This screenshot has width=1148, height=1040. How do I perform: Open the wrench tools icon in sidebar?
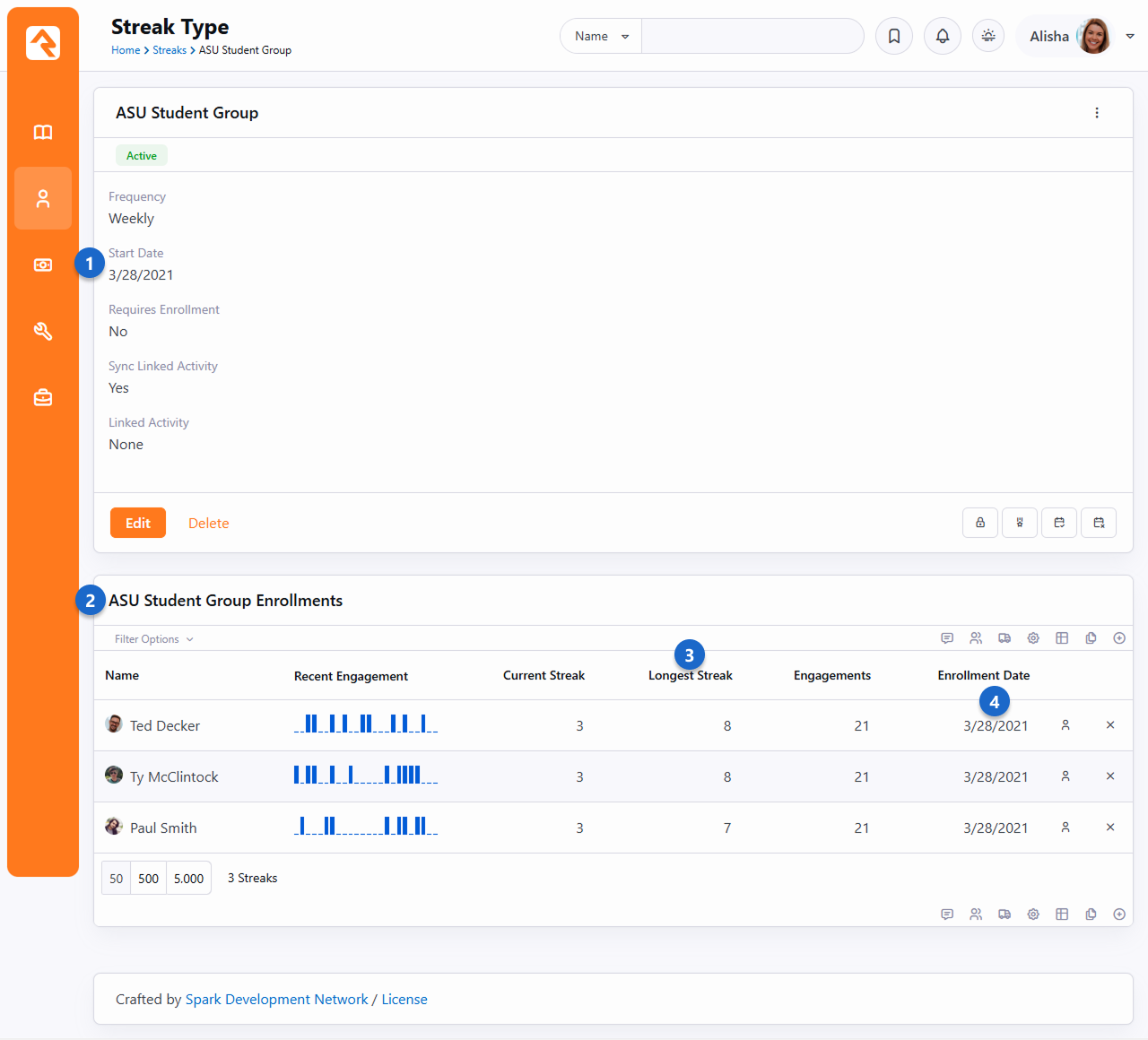click(x=43, y=332)
